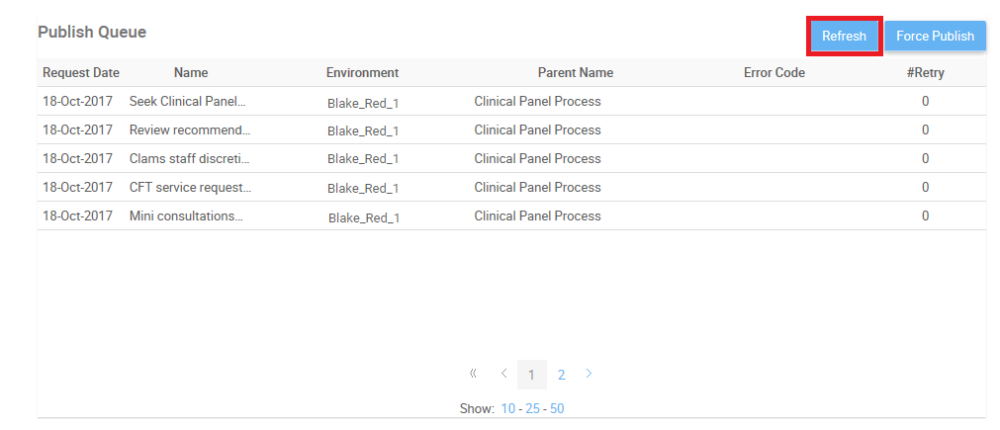Select the Mini consultations... row

(186, 216)
